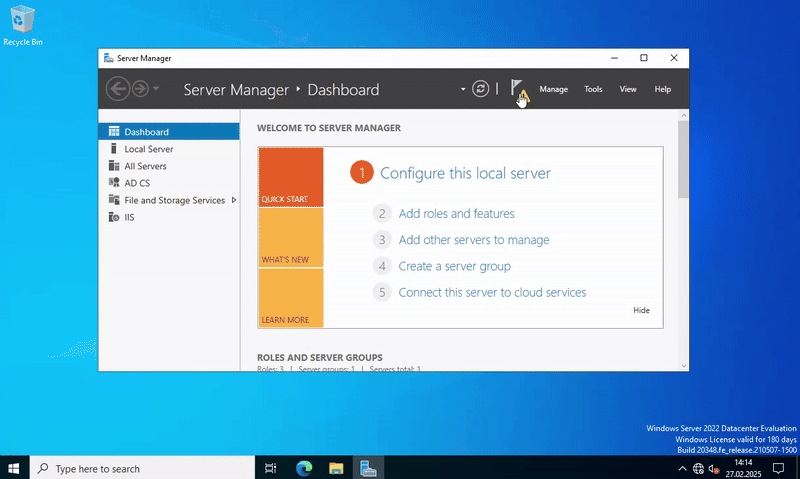
Task: Click the Server Manager title bar icon
Action: coord(108,58)
